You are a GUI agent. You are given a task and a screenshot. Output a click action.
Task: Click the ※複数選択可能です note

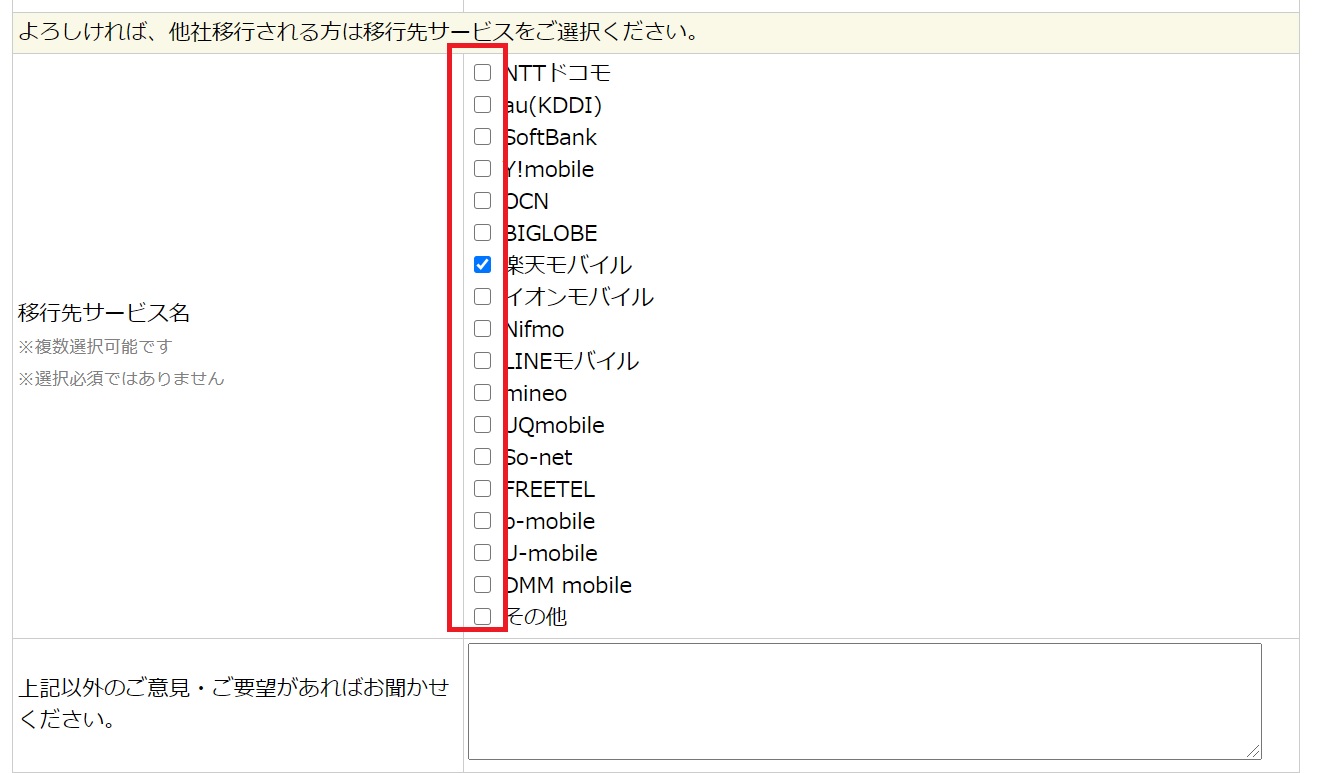95,347
